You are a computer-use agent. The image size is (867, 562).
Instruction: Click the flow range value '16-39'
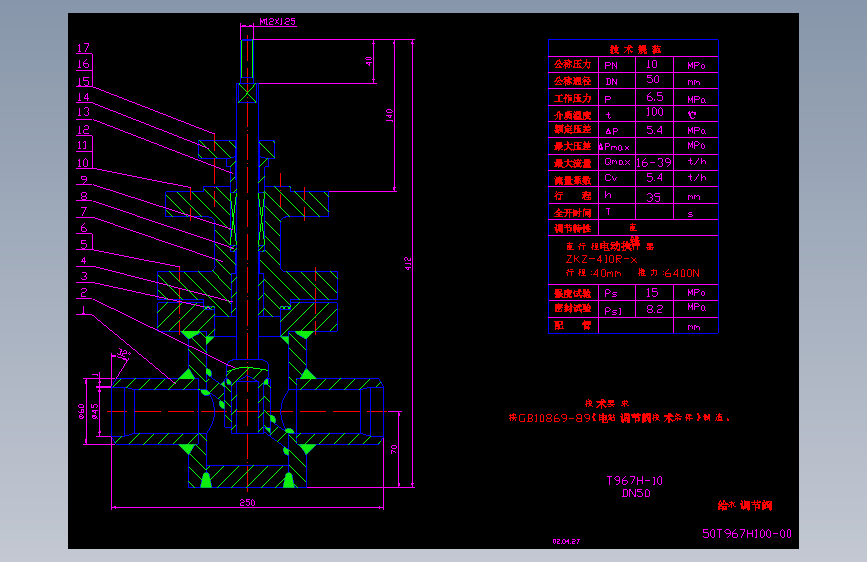[654, 163]
